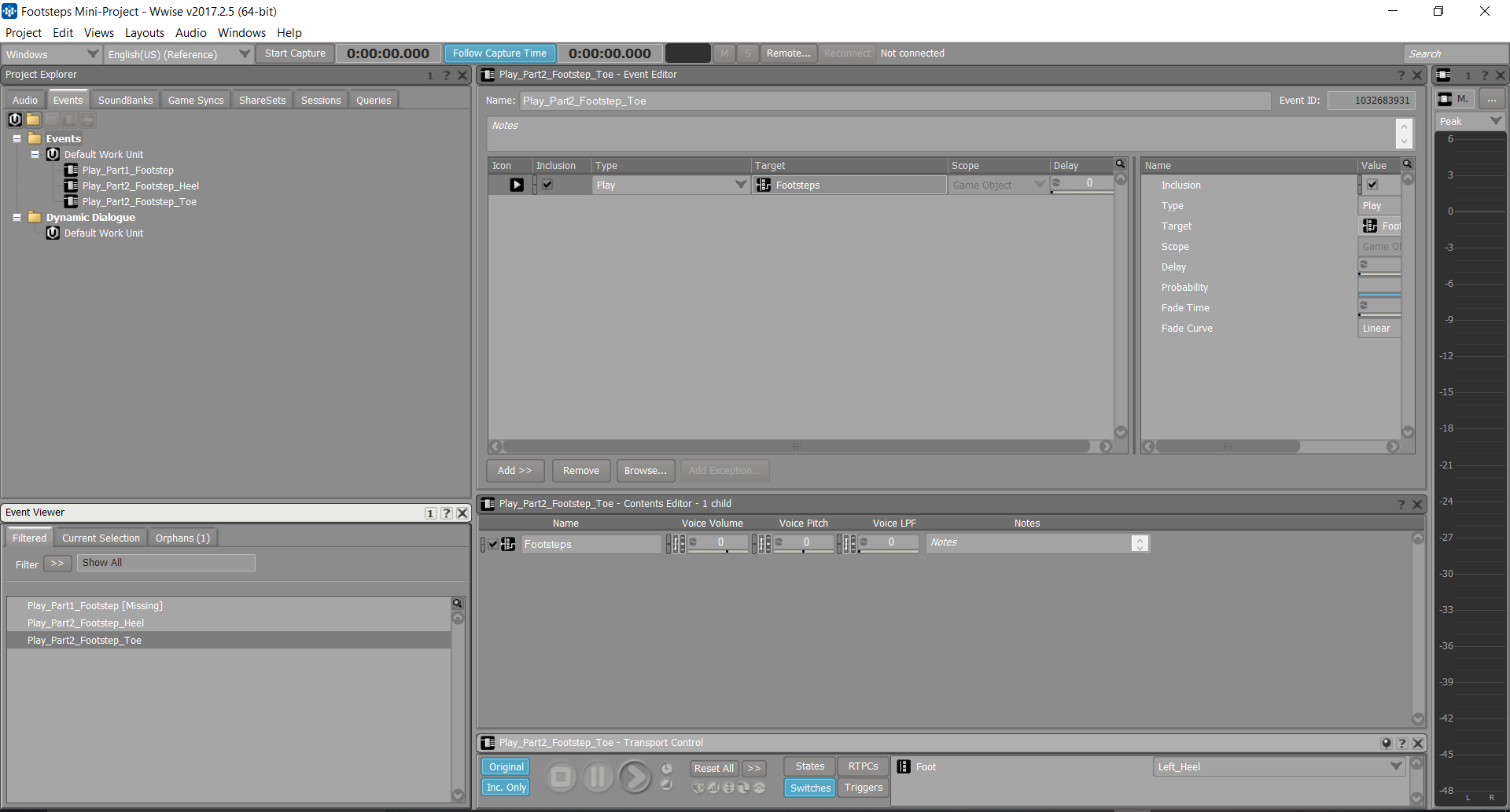Image resolution: width=1510 pixels, height=812 pixels.
Task: Switch to the Orphans (1) tab
Action: coord(182,538)
